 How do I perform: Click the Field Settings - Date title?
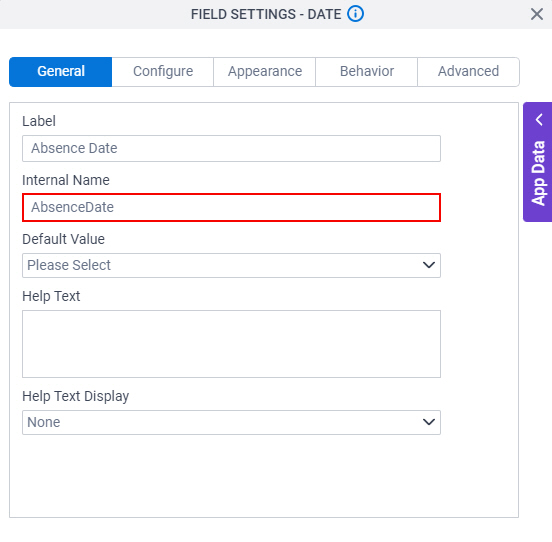(266, 14)
